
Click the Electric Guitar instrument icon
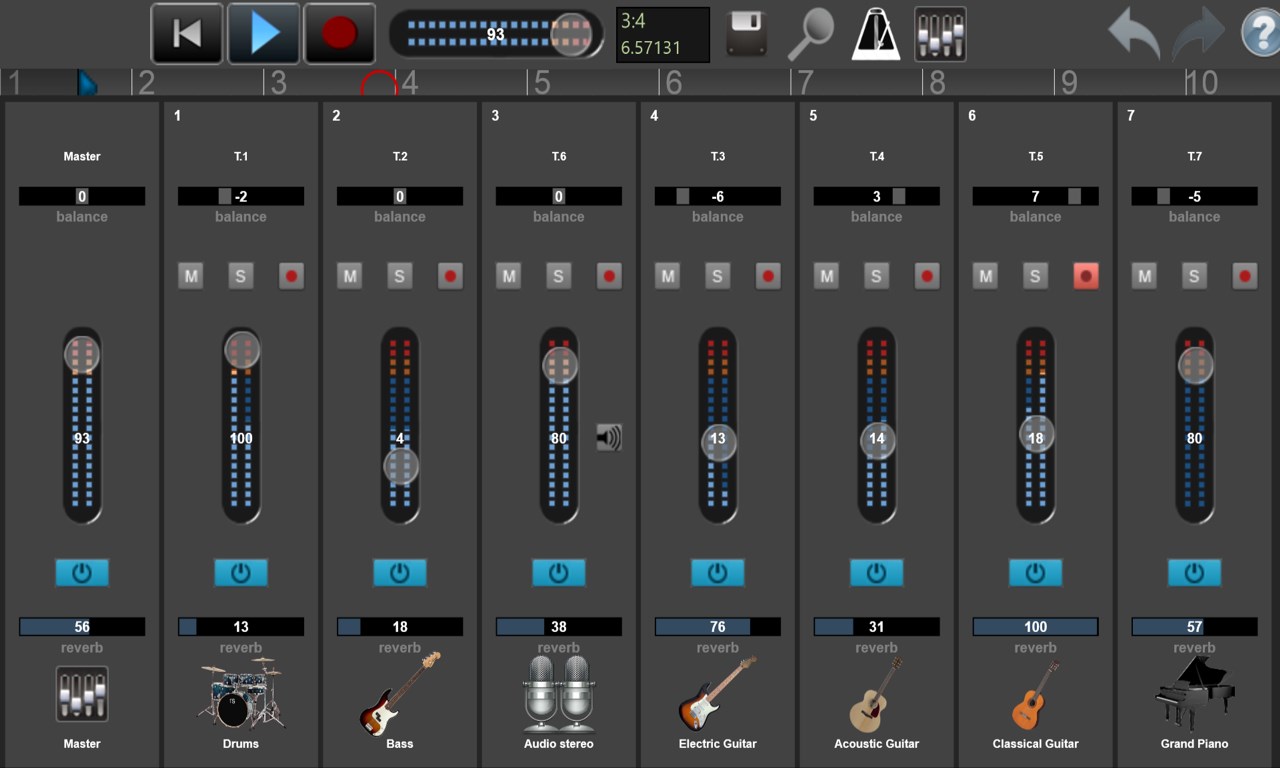point(717,695)
